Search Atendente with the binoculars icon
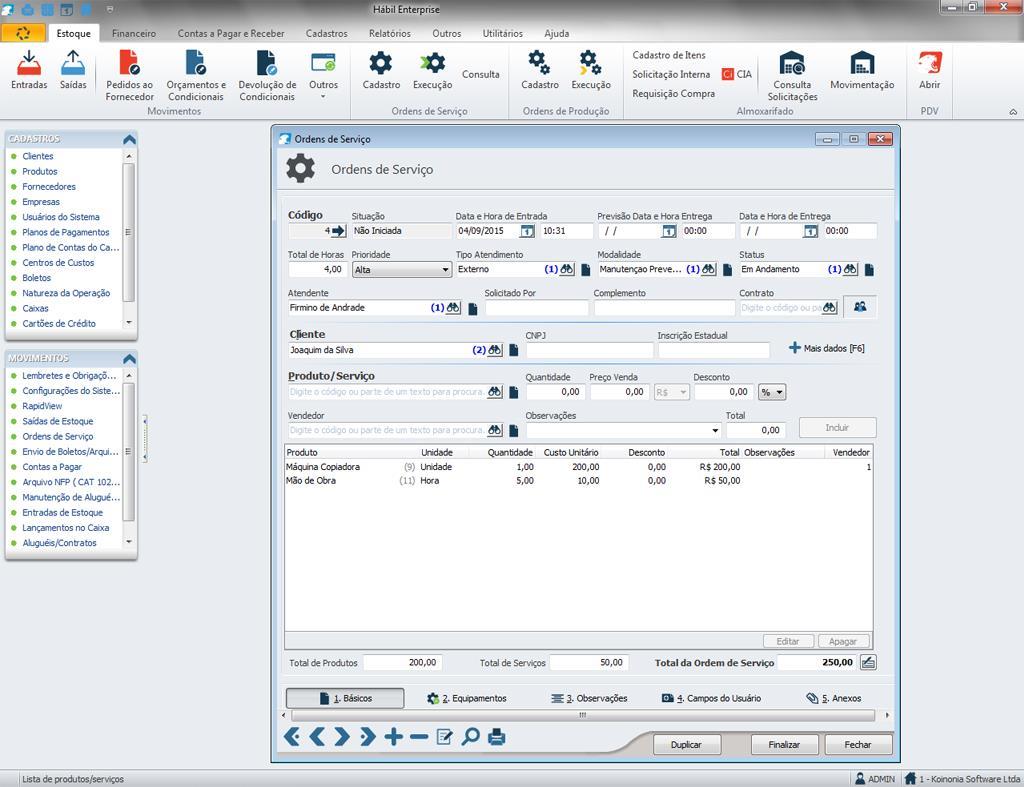Viewport: 1024px width, 787px height. pyautogui.click(x=453, y=308)
